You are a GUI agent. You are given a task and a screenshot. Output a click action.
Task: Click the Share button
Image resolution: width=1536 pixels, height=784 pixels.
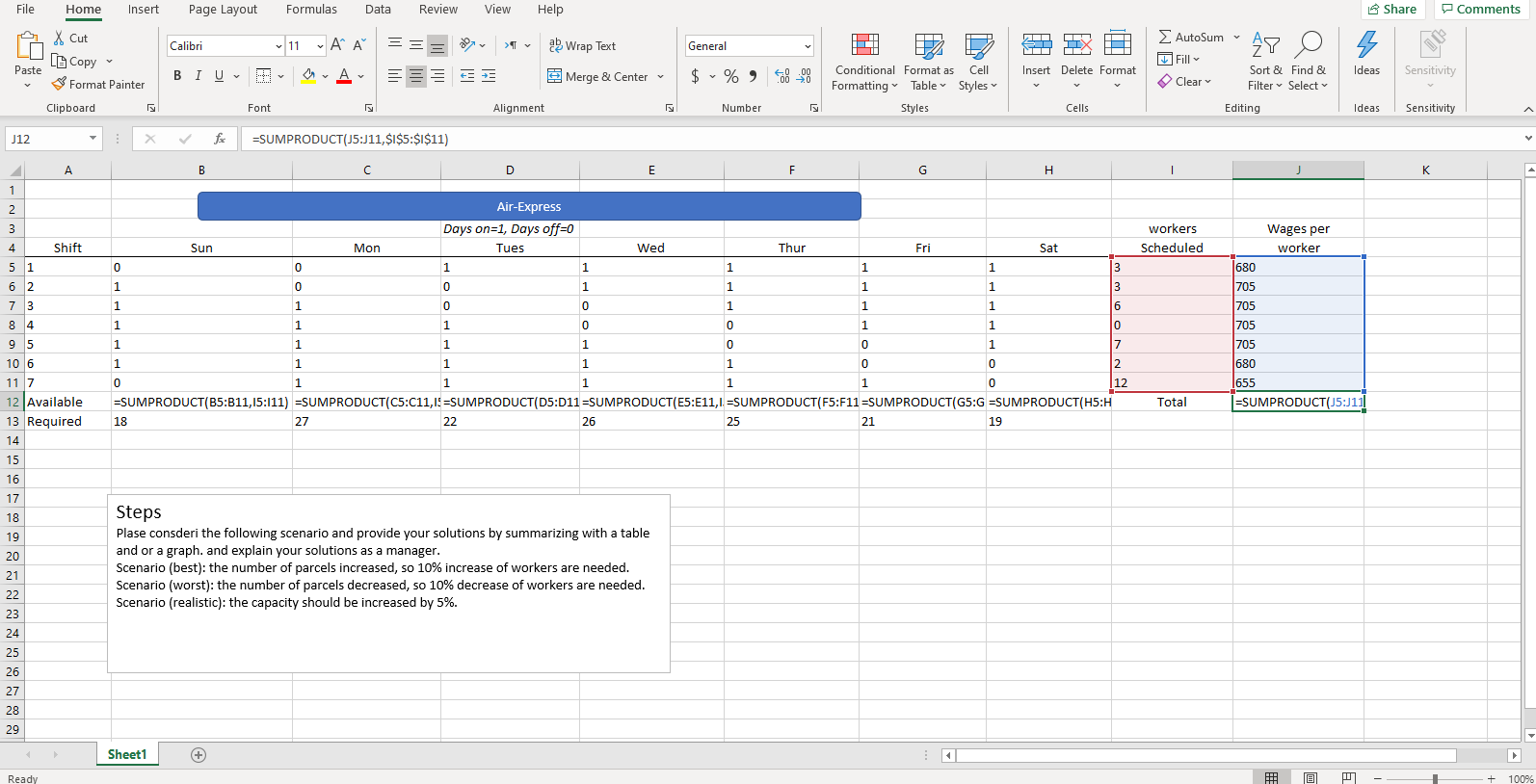[1392, 9]
